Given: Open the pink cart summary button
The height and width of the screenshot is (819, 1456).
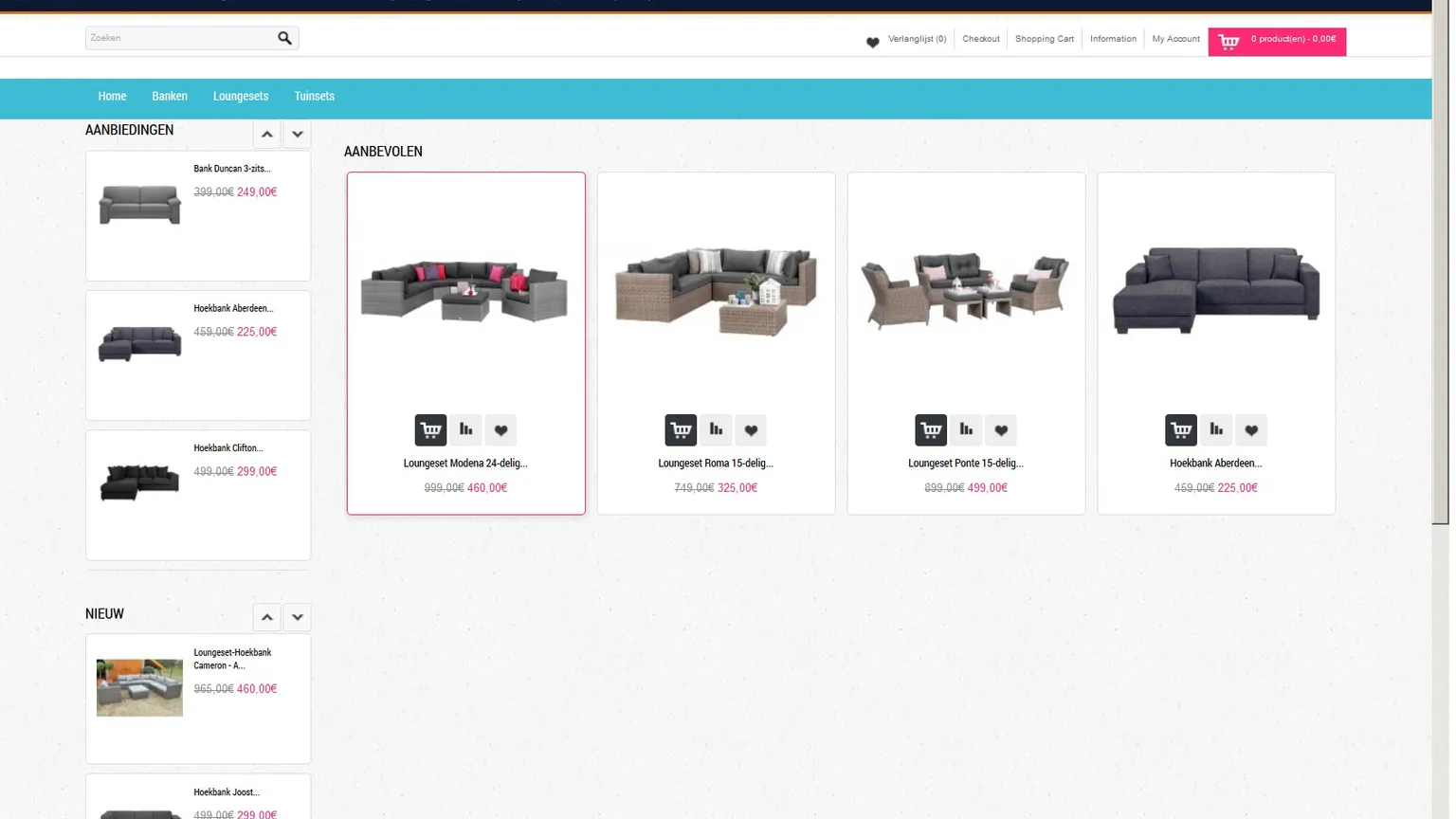Looking at the screenshot, I should pyautogui.click(x=1276, y=41).
